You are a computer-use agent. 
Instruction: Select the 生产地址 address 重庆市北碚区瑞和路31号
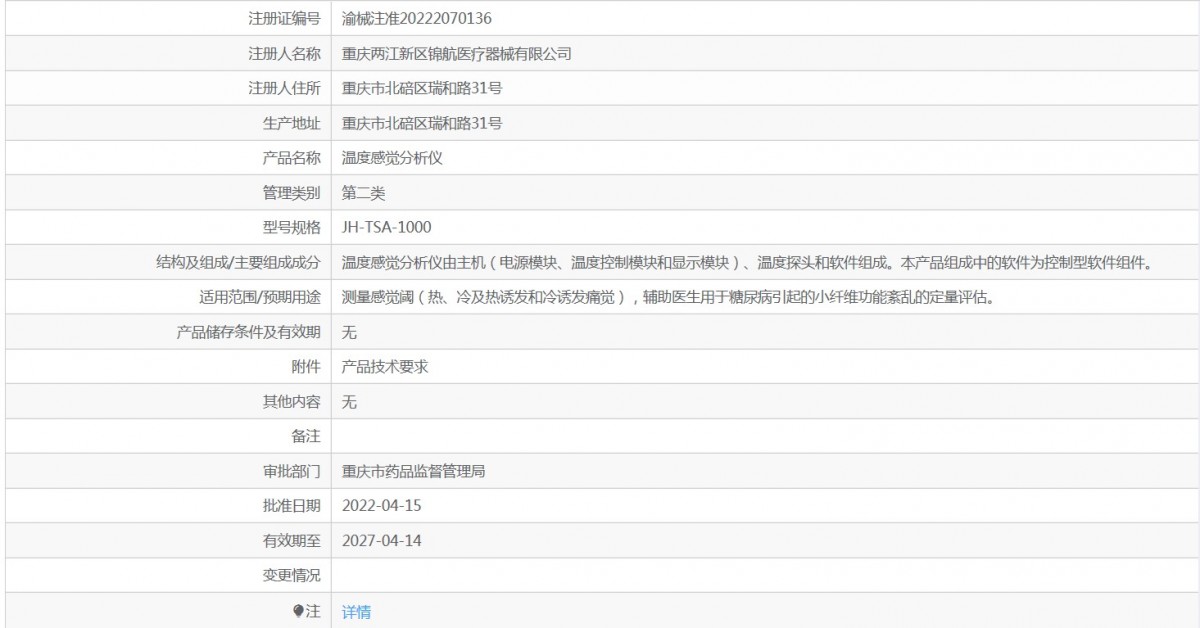click(x=422, y=123)
